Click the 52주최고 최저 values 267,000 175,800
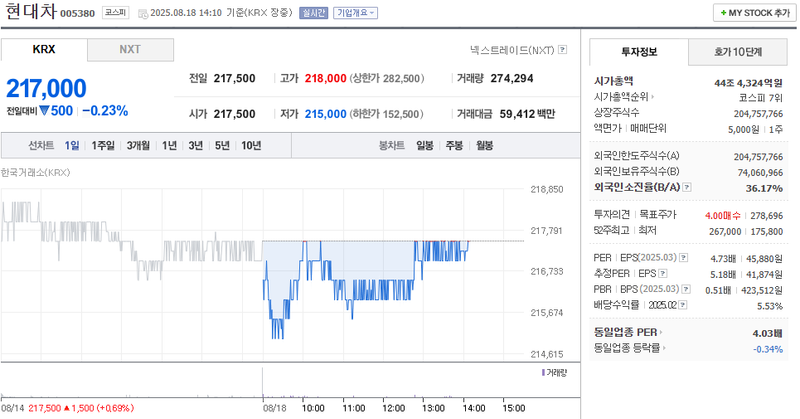 click(745, 232)
